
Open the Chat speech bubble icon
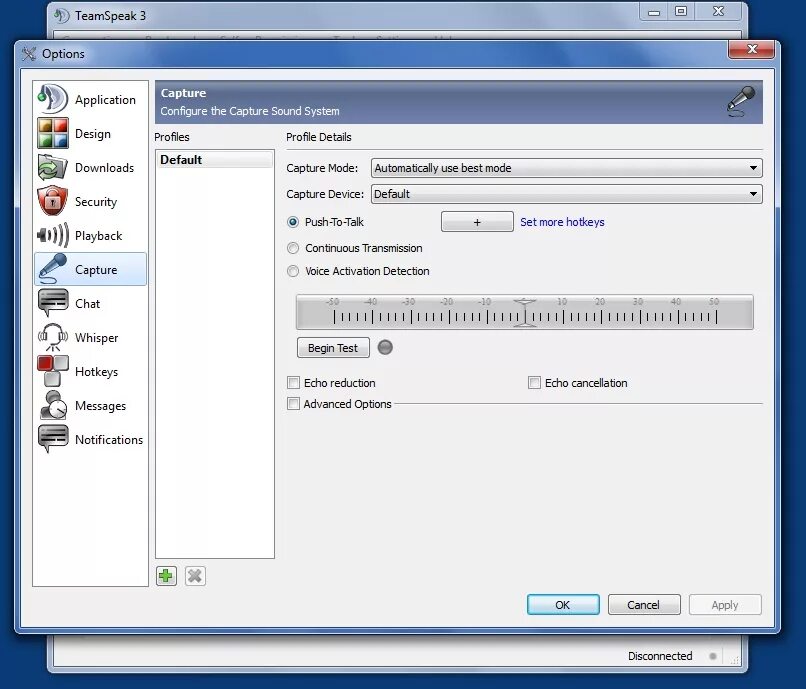[52, 303]
